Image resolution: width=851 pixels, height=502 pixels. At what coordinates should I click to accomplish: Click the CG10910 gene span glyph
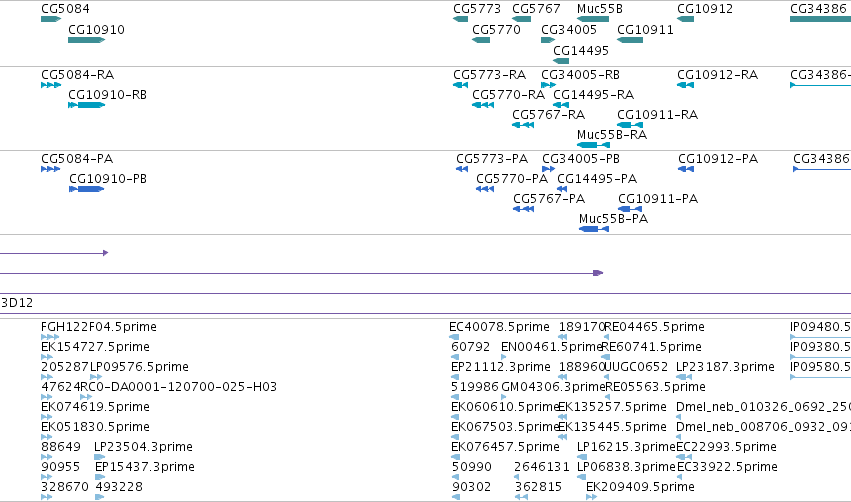86,40
